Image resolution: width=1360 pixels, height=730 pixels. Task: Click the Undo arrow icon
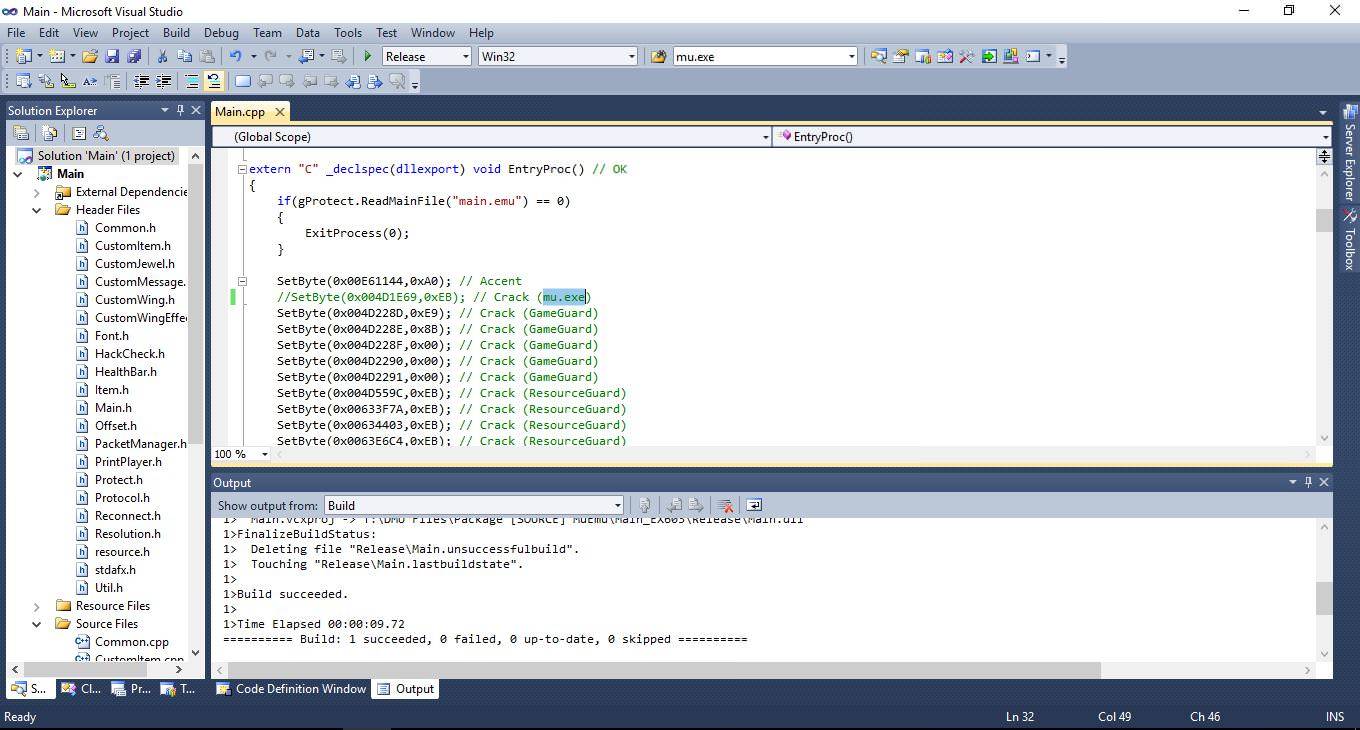pos(236,57)
